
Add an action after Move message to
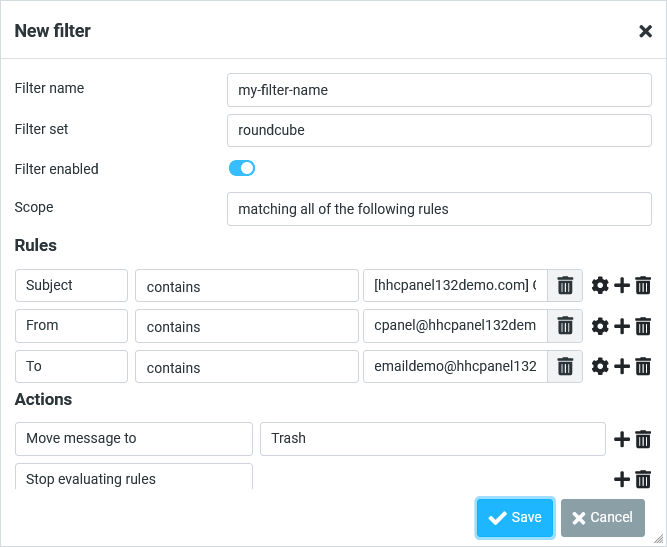point(622,439)
